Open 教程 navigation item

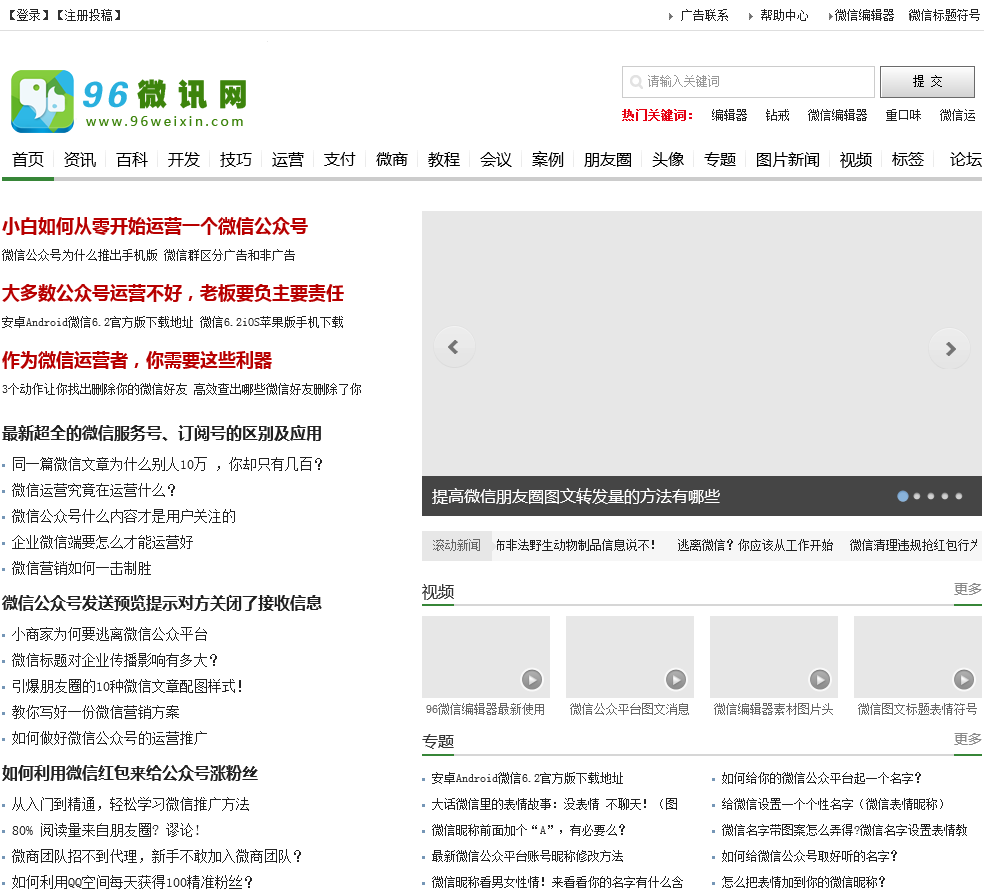[x=444, y=160]
